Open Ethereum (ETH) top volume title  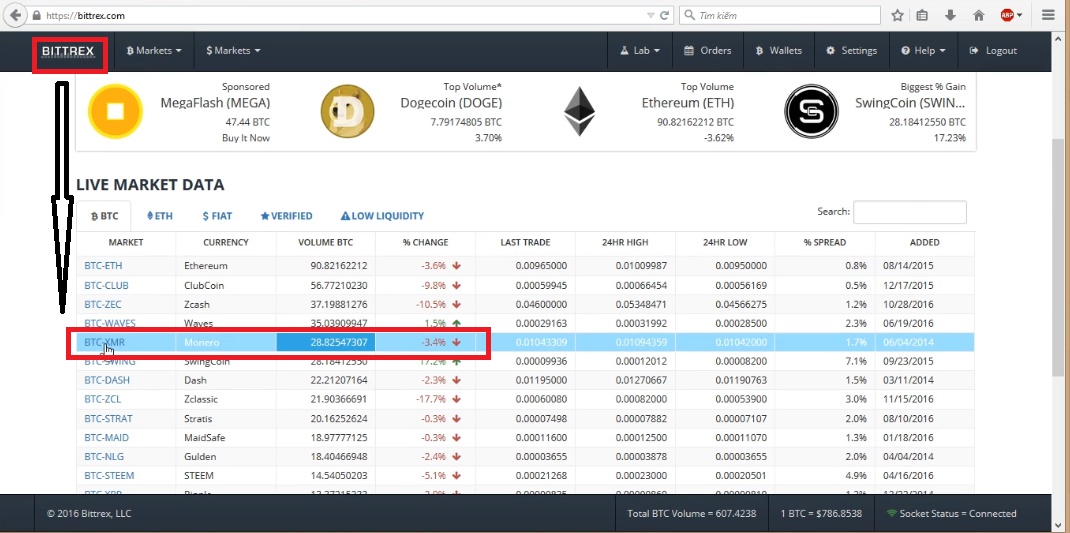coord(688,103)
